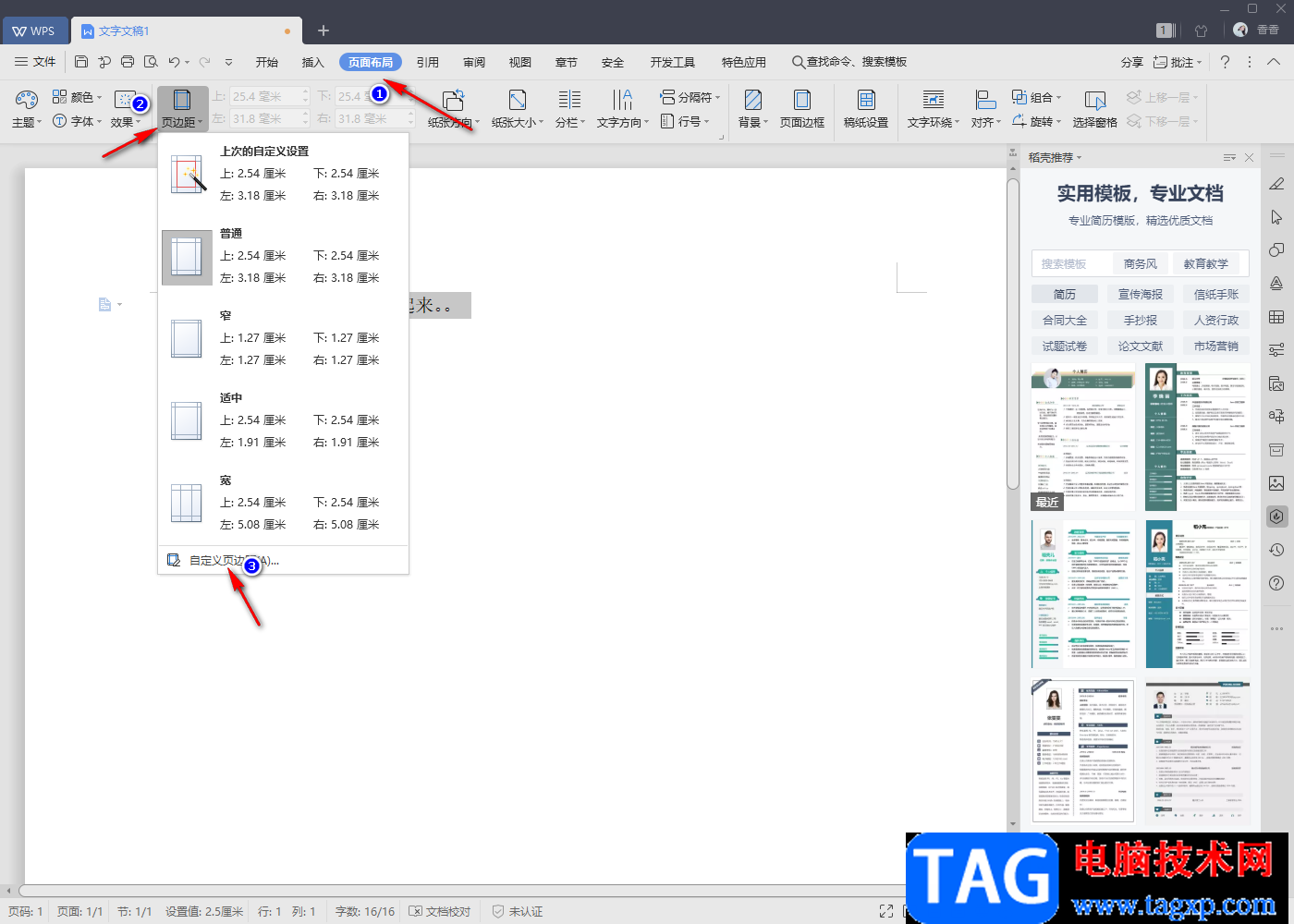Viewport: 1294px width, 924px height.
Task: Open the resume template thumbnail marked 最近
Action: tap(1083, 437)
